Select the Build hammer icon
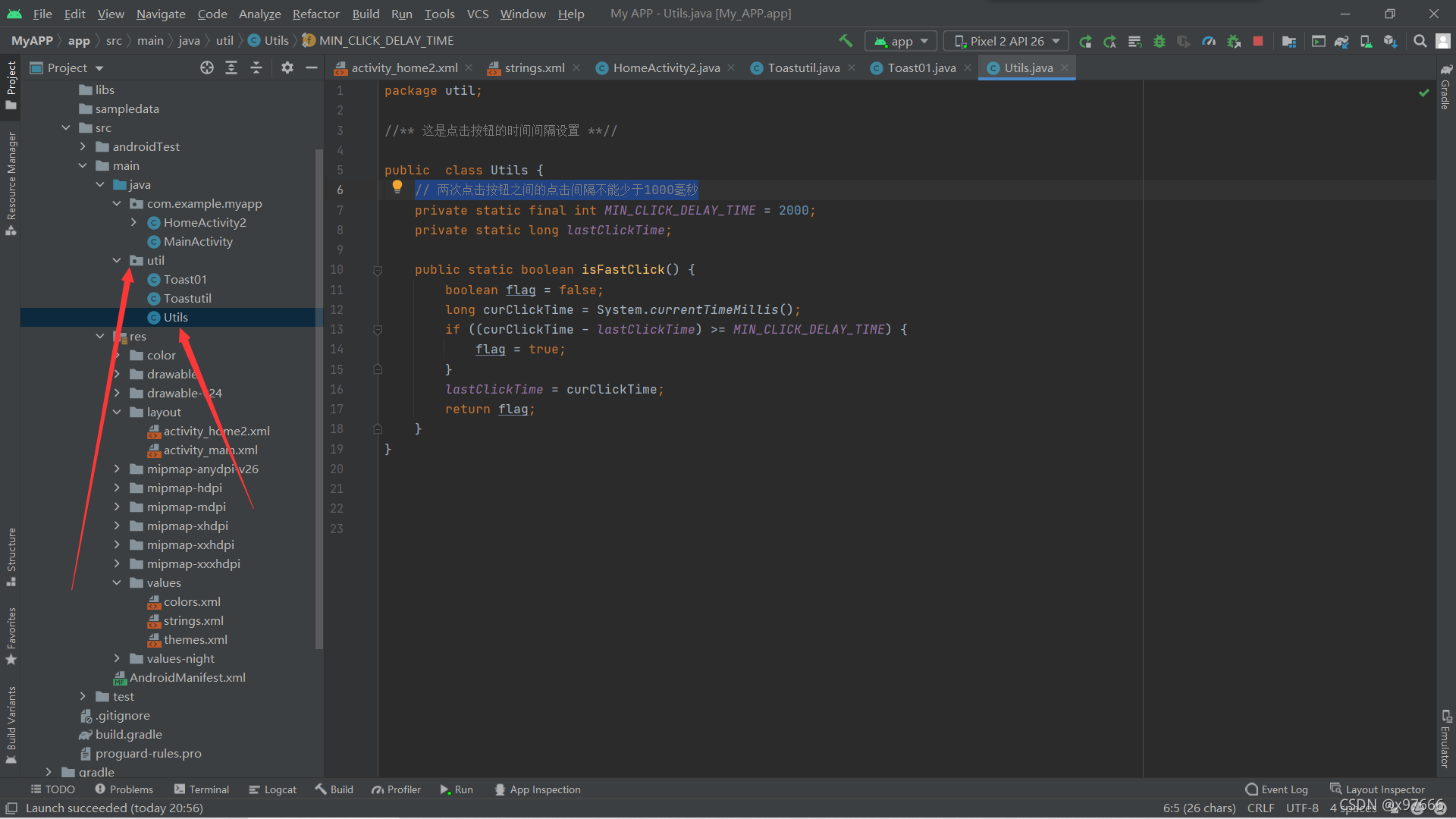The width and height of the screenshot is (1456, 819). [846, 41]
